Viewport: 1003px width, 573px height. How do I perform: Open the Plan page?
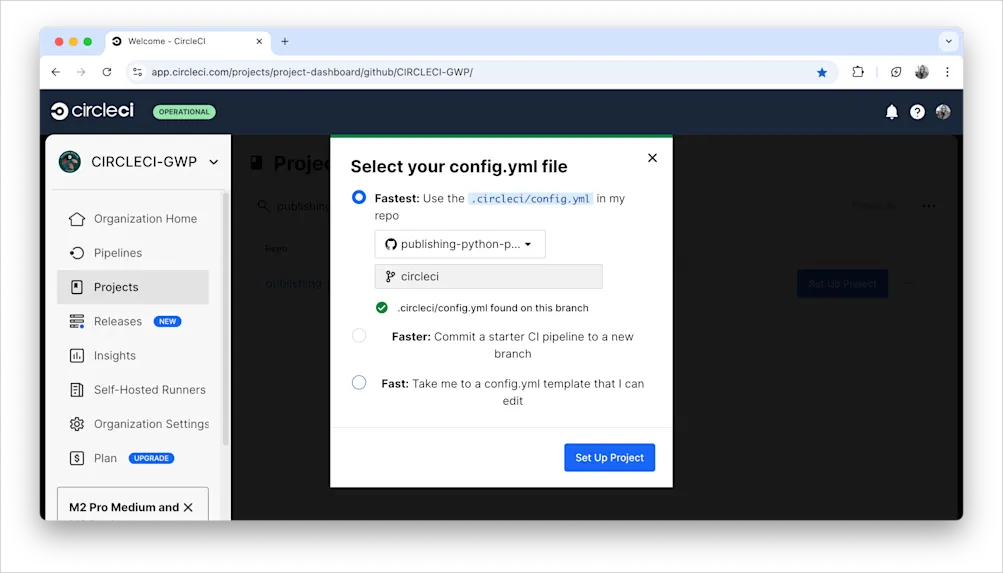pyautogui.click(x=105, y=458)
